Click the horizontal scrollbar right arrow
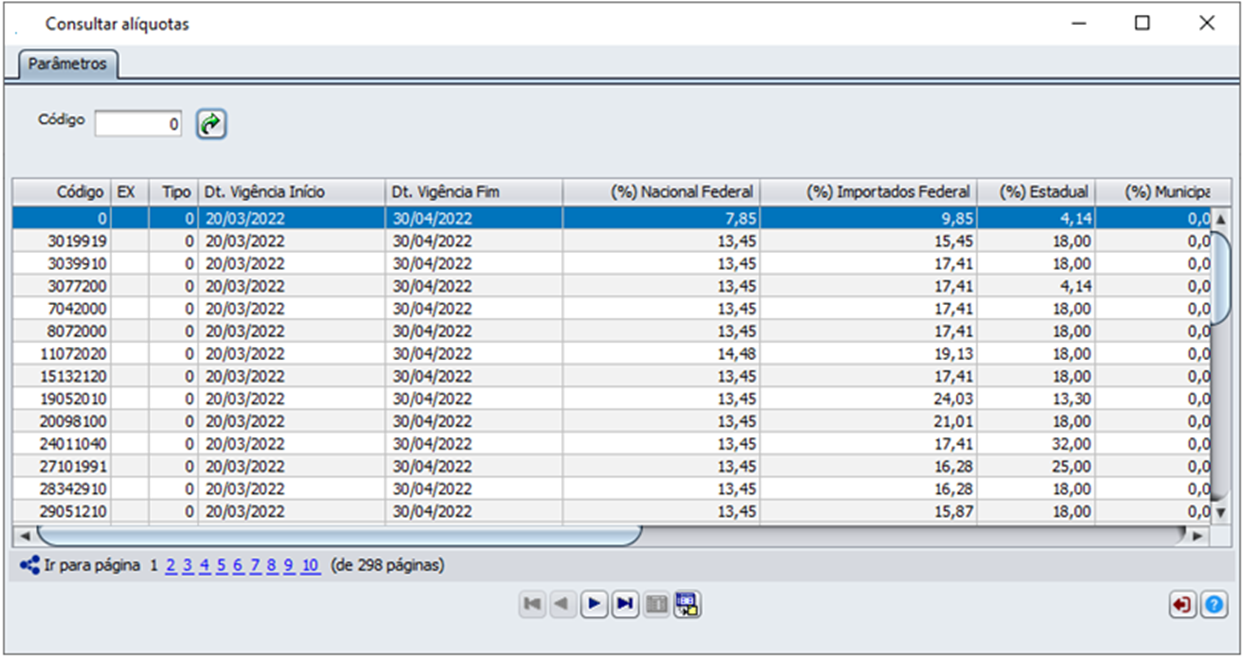This screenshot has width=1244, height=658. [x=1195, y=536]
